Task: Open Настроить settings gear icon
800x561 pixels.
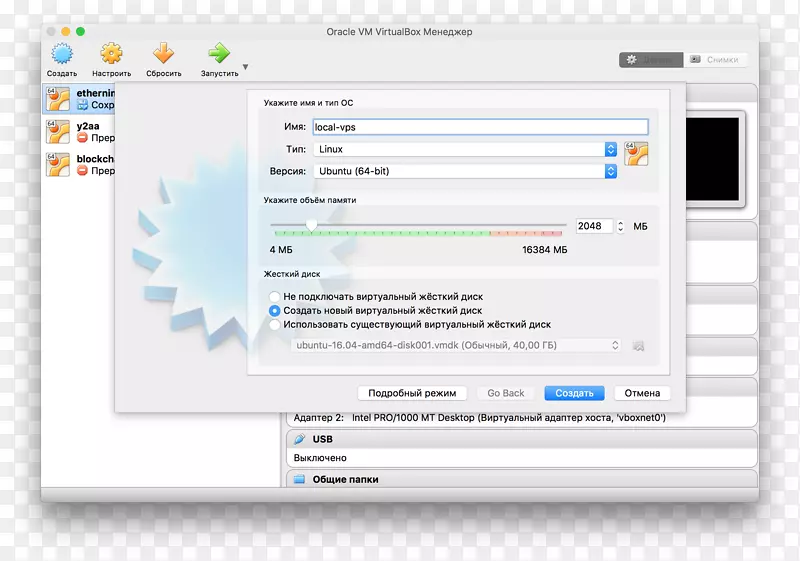Action: [x=111, y=54]
